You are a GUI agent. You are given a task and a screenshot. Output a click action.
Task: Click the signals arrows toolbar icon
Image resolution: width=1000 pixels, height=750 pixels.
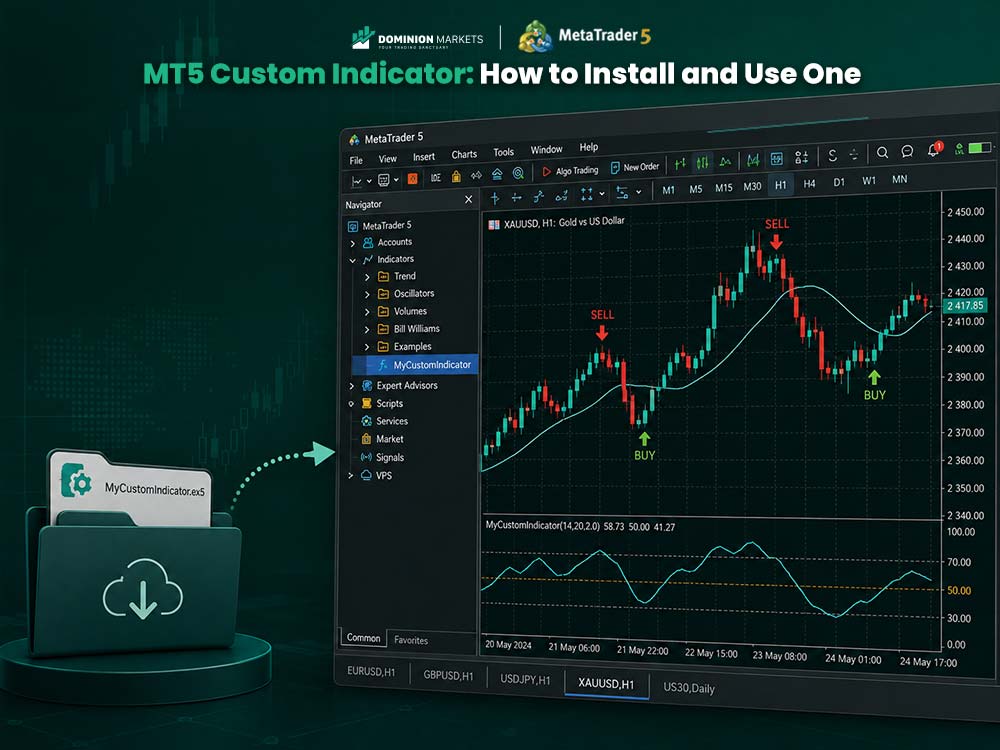476,175
